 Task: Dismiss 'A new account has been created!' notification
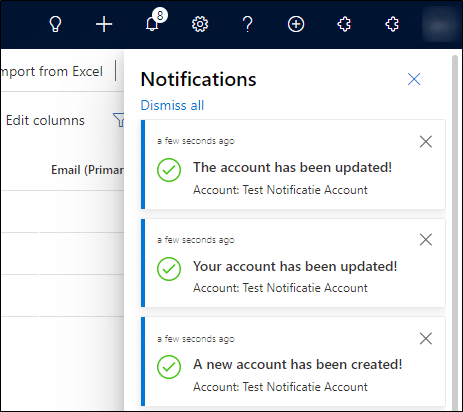[x=426, y=339]
